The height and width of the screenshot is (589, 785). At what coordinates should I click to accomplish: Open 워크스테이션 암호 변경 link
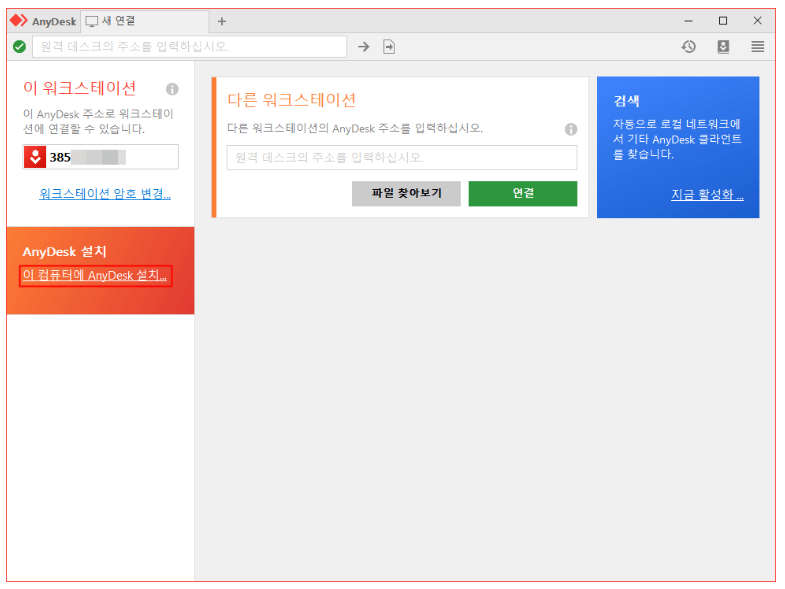coord(105,194)
